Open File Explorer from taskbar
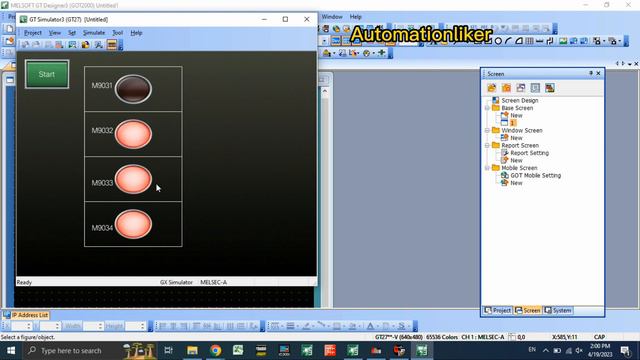Screen dimensions: 640x360 click(192, 350)
